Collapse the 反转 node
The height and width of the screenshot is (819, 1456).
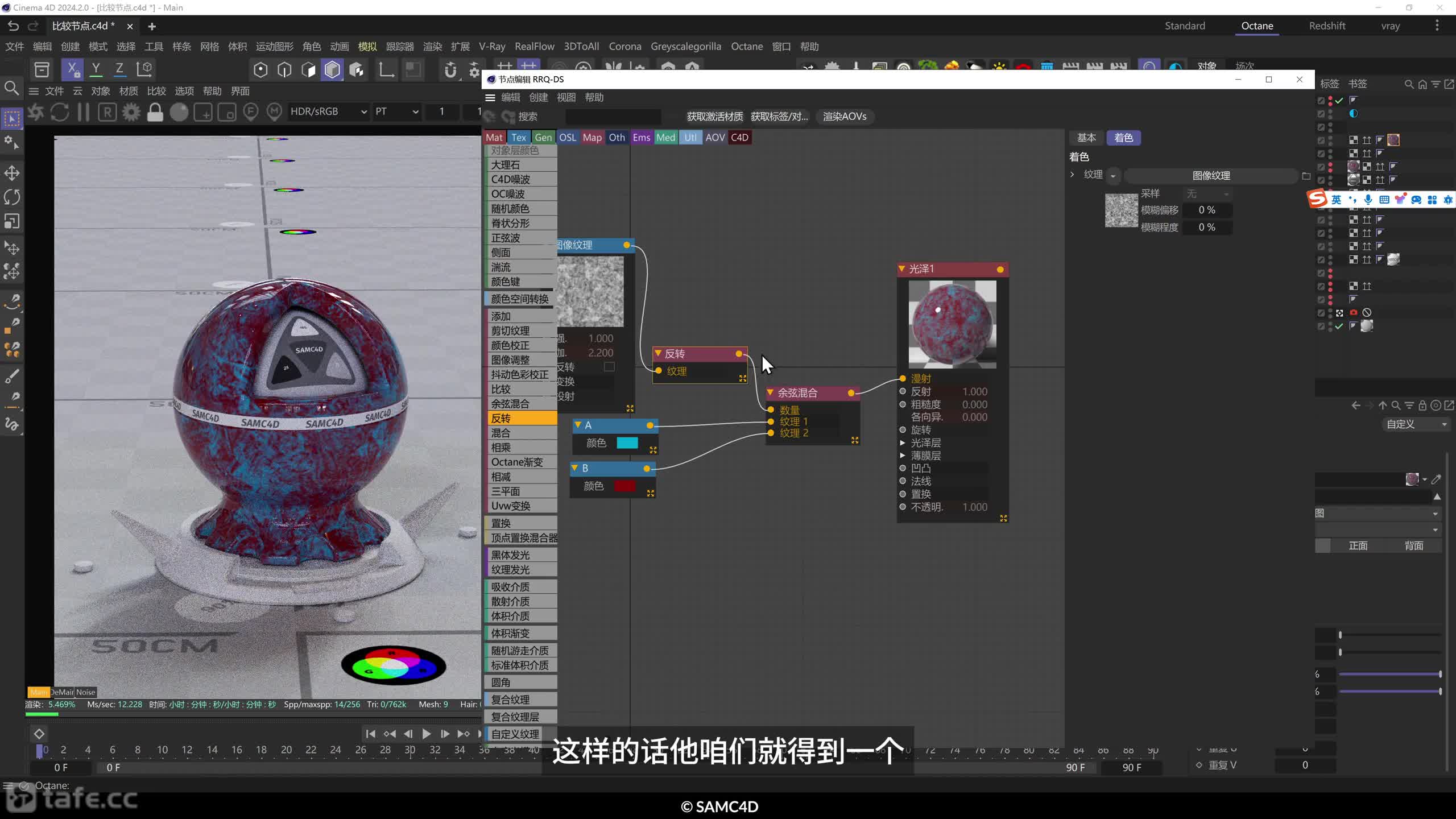click(x=657, y=353)
